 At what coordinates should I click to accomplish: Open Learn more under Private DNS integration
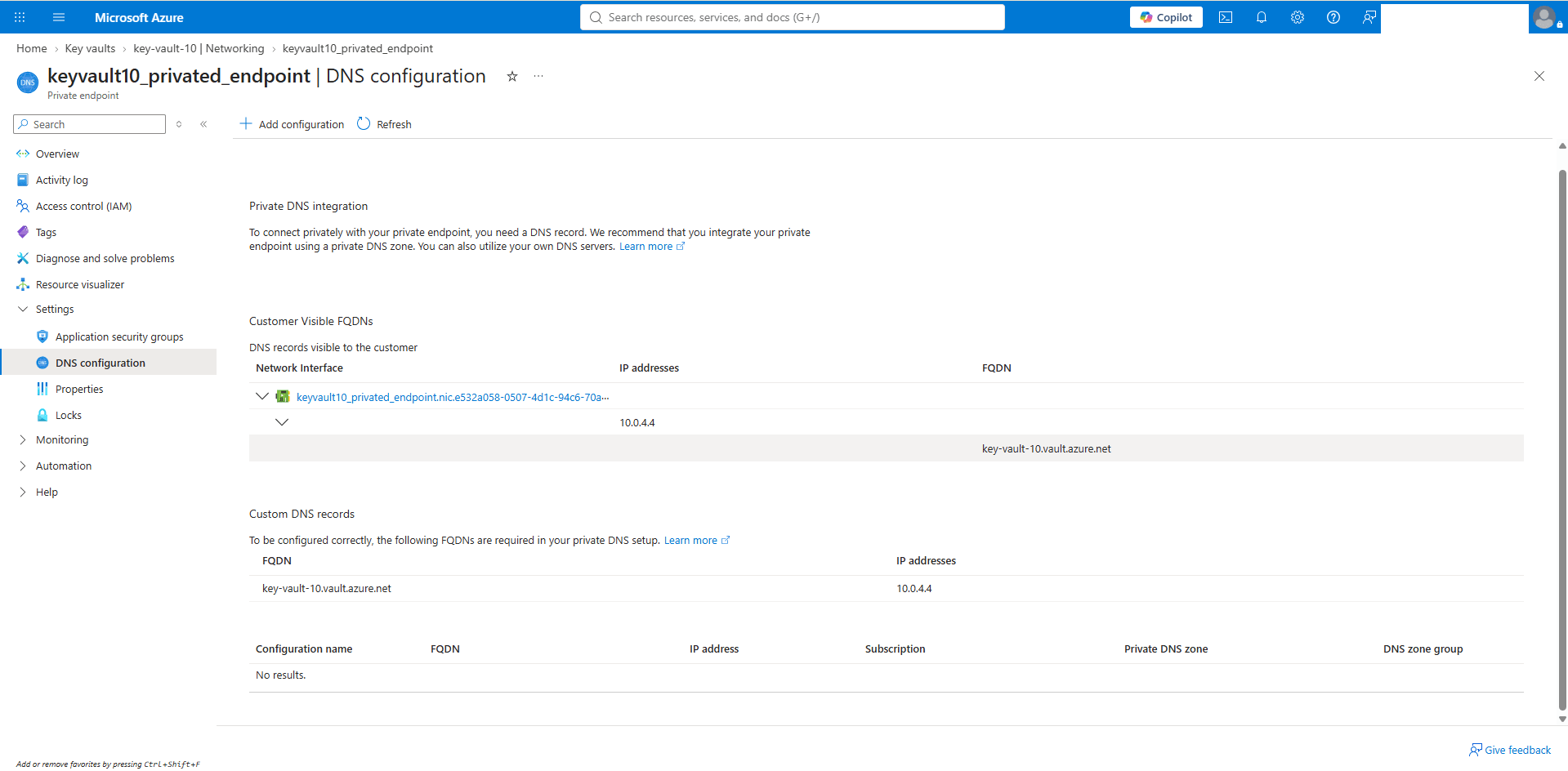coord(651,246)
